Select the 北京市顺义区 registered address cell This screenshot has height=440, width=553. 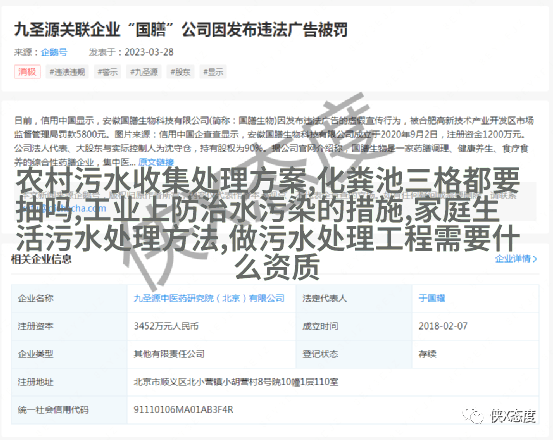click(333, 382)
